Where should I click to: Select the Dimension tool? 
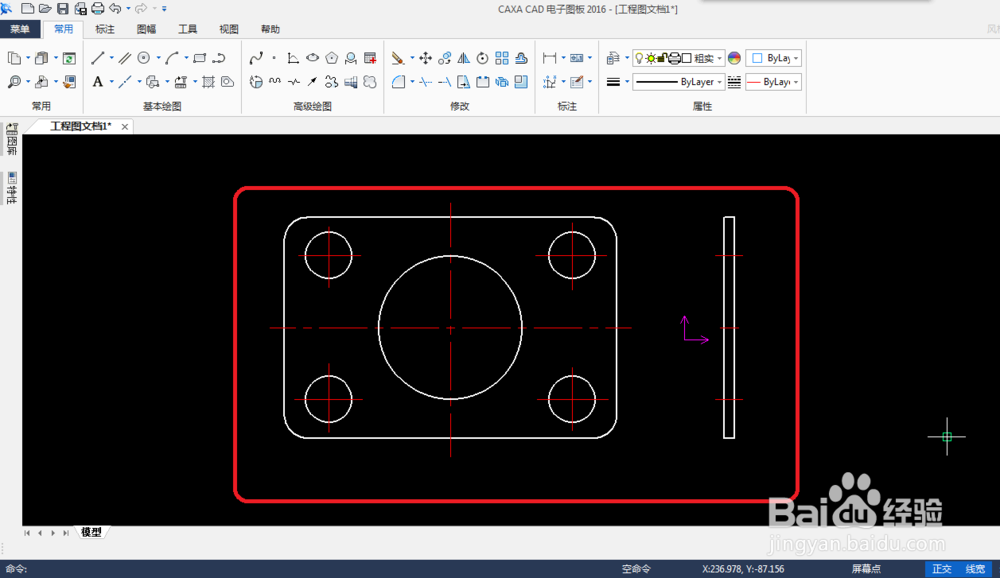pyautogui.click(x=549, y=58)
